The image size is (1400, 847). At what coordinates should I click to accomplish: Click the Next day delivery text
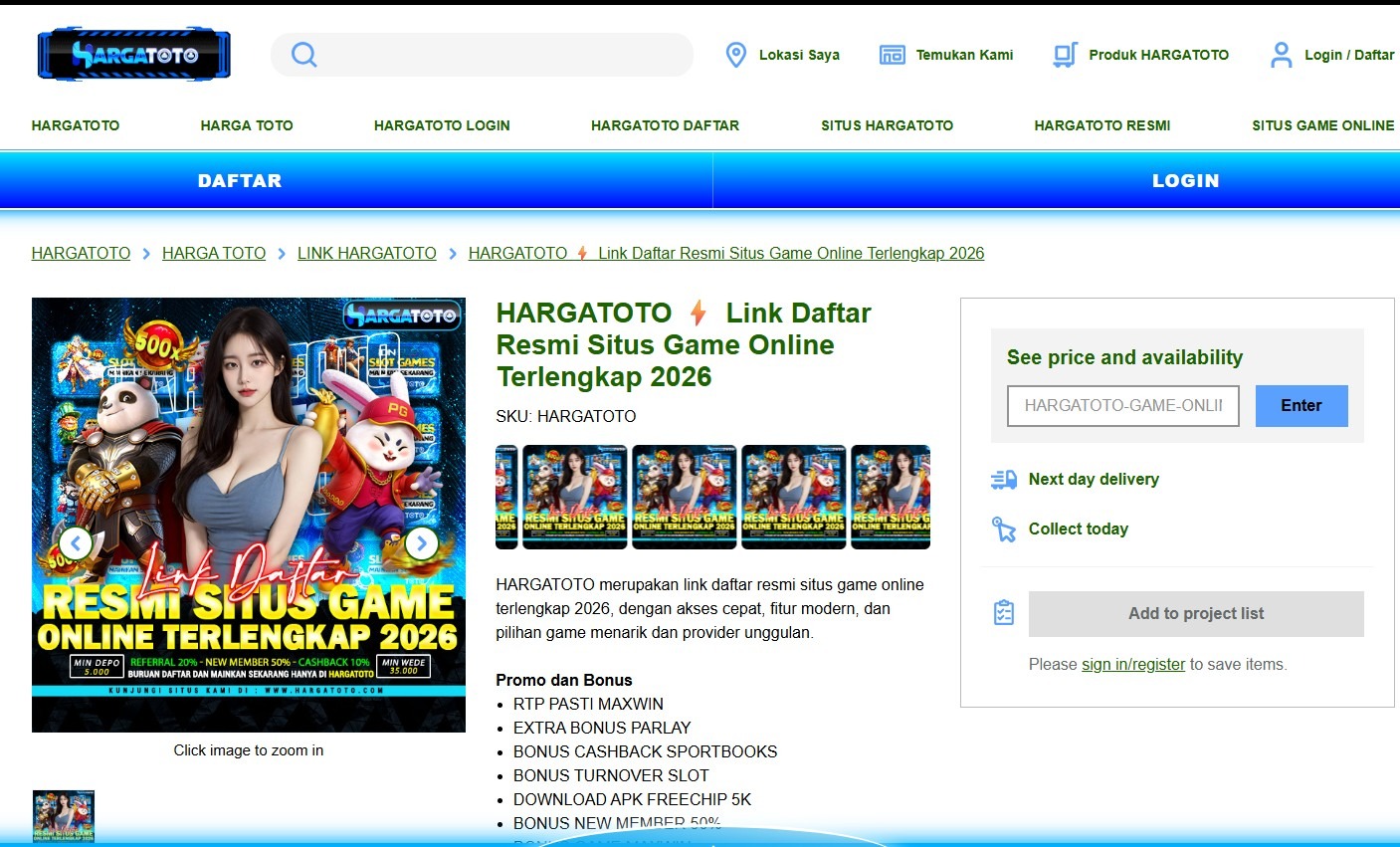(1094, 480)
